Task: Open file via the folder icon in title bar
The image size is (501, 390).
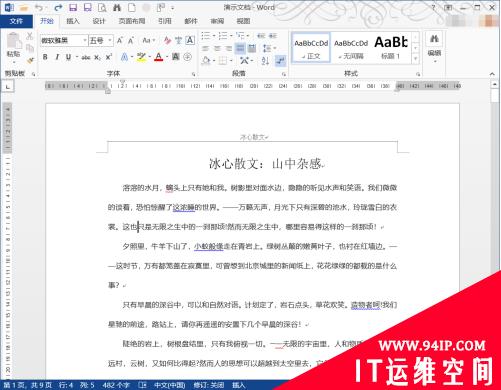Action: (24, 7)
